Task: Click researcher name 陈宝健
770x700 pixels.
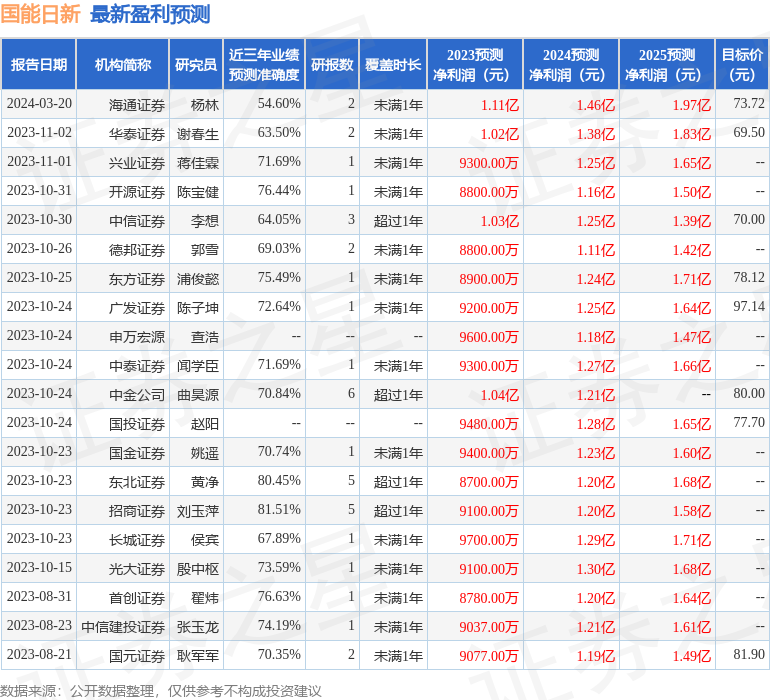Action: (198, 192)
